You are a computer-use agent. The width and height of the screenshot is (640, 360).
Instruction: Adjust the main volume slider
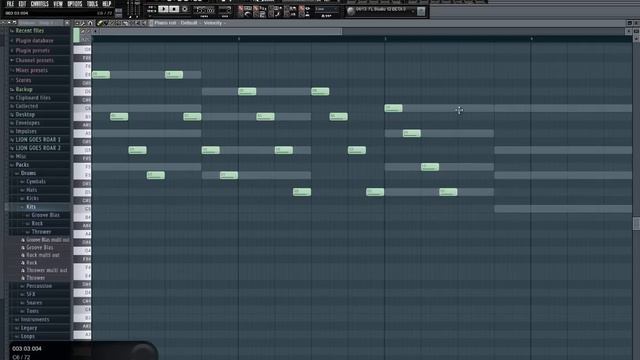(x=130, y=9)
